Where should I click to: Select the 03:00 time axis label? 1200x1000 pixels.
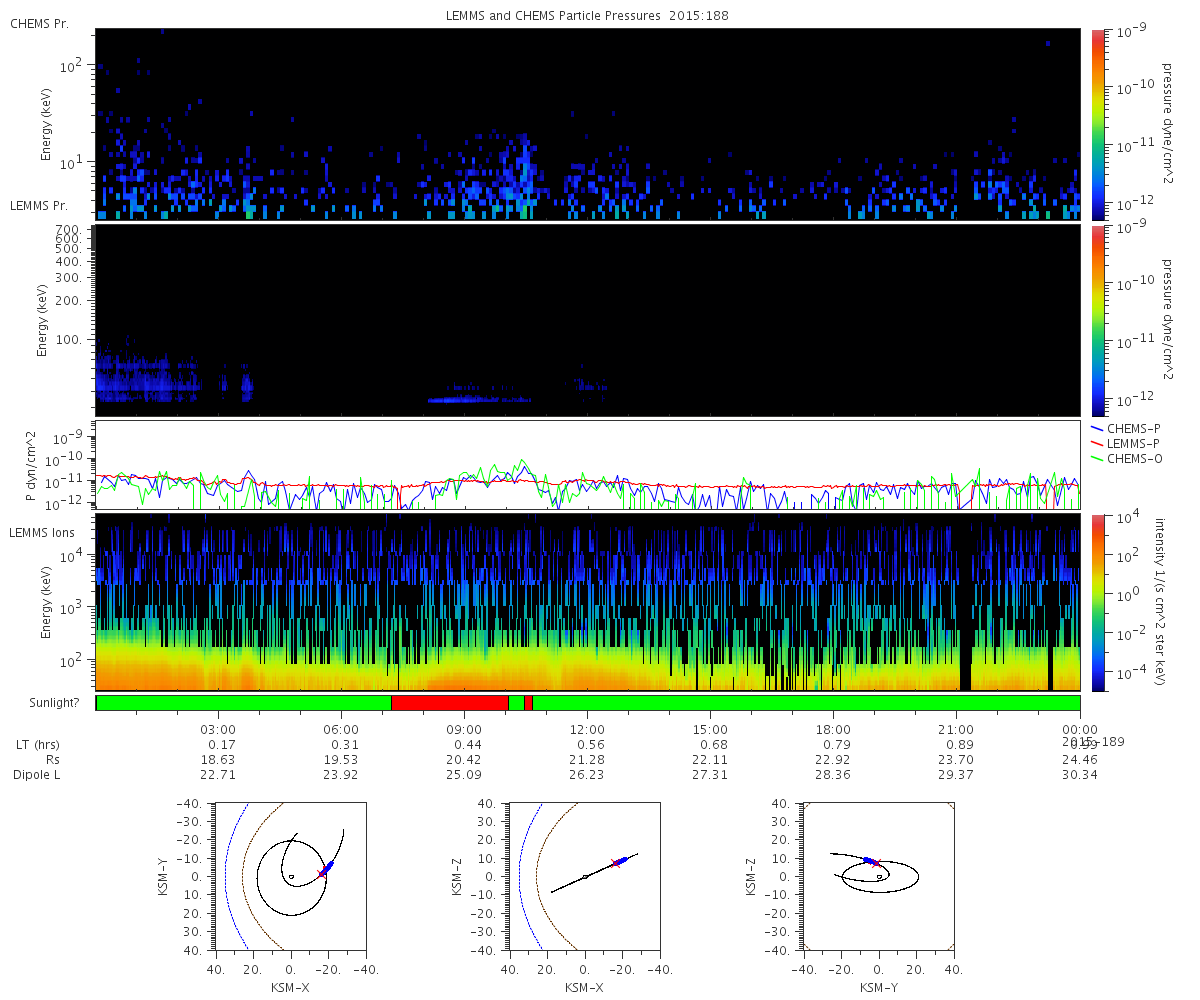(x=218, y=729)
